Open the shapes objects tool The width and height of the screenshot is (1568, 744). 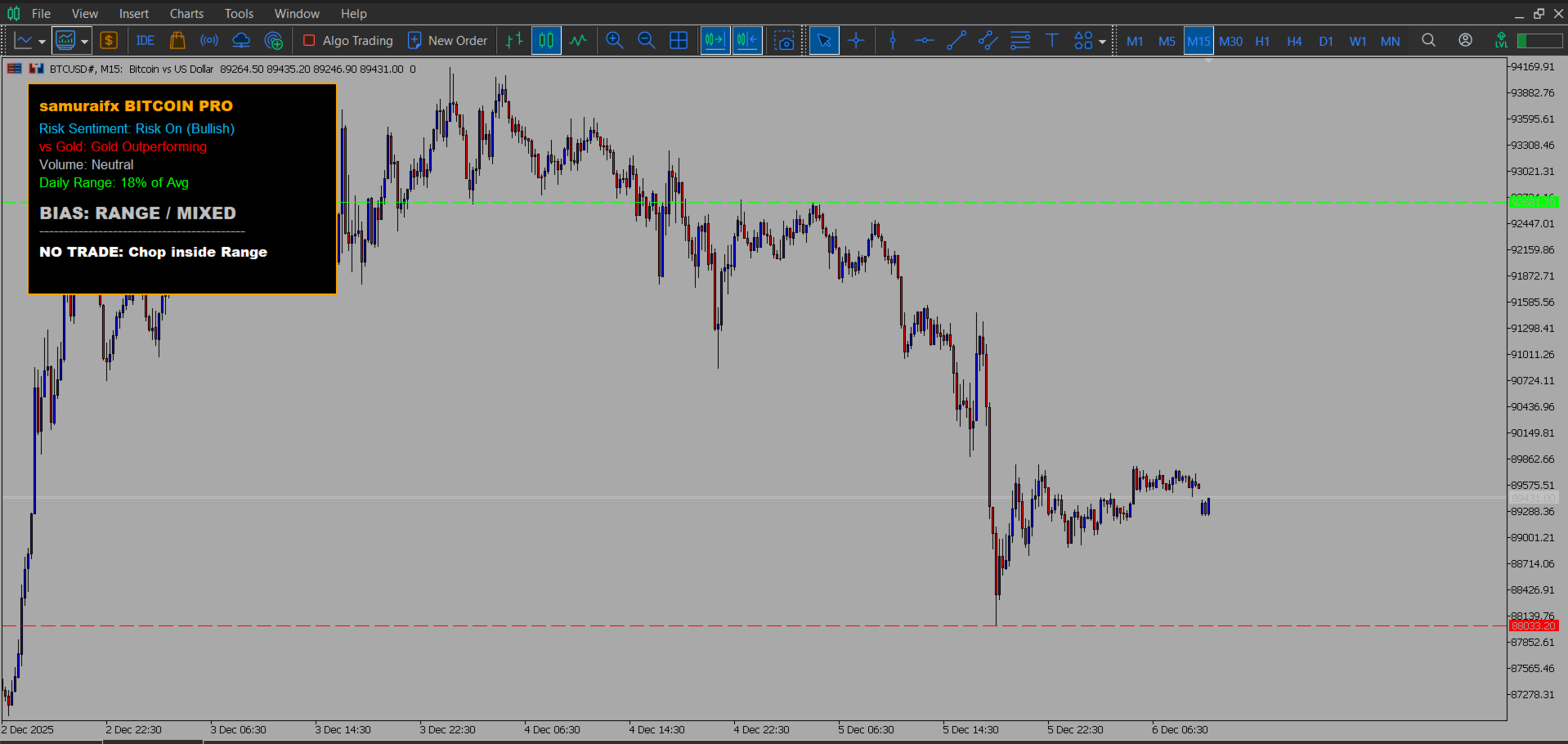click(x=1083, y=40)
